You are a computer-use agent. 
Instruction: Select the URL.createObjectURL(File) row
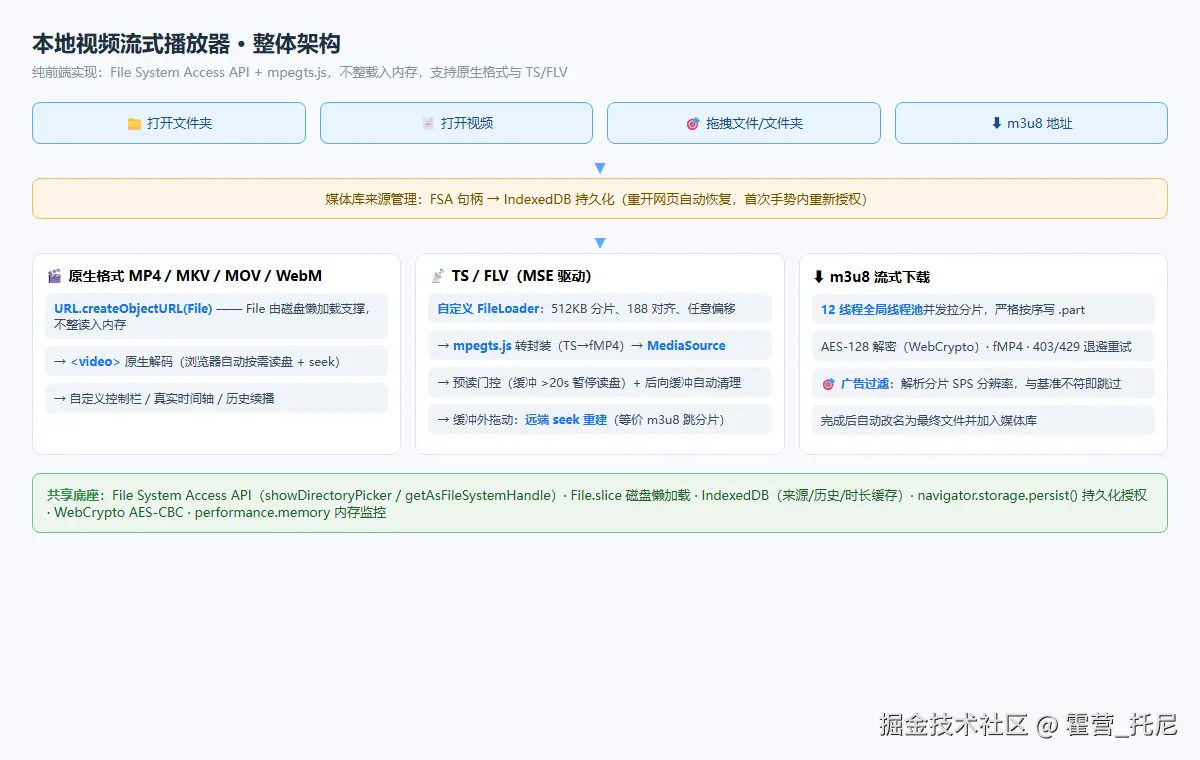tap(216, 316)
